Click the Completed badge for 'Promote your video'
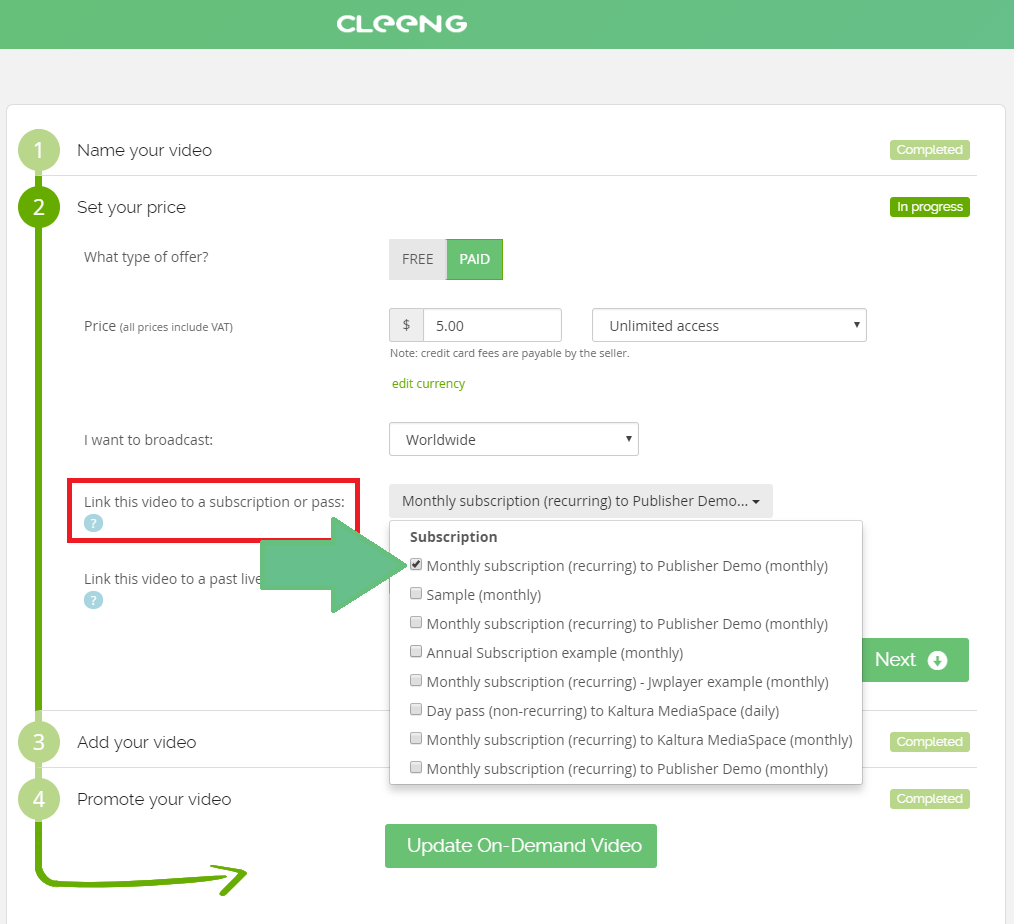1014x924 pixels. [x=929, y=799]
